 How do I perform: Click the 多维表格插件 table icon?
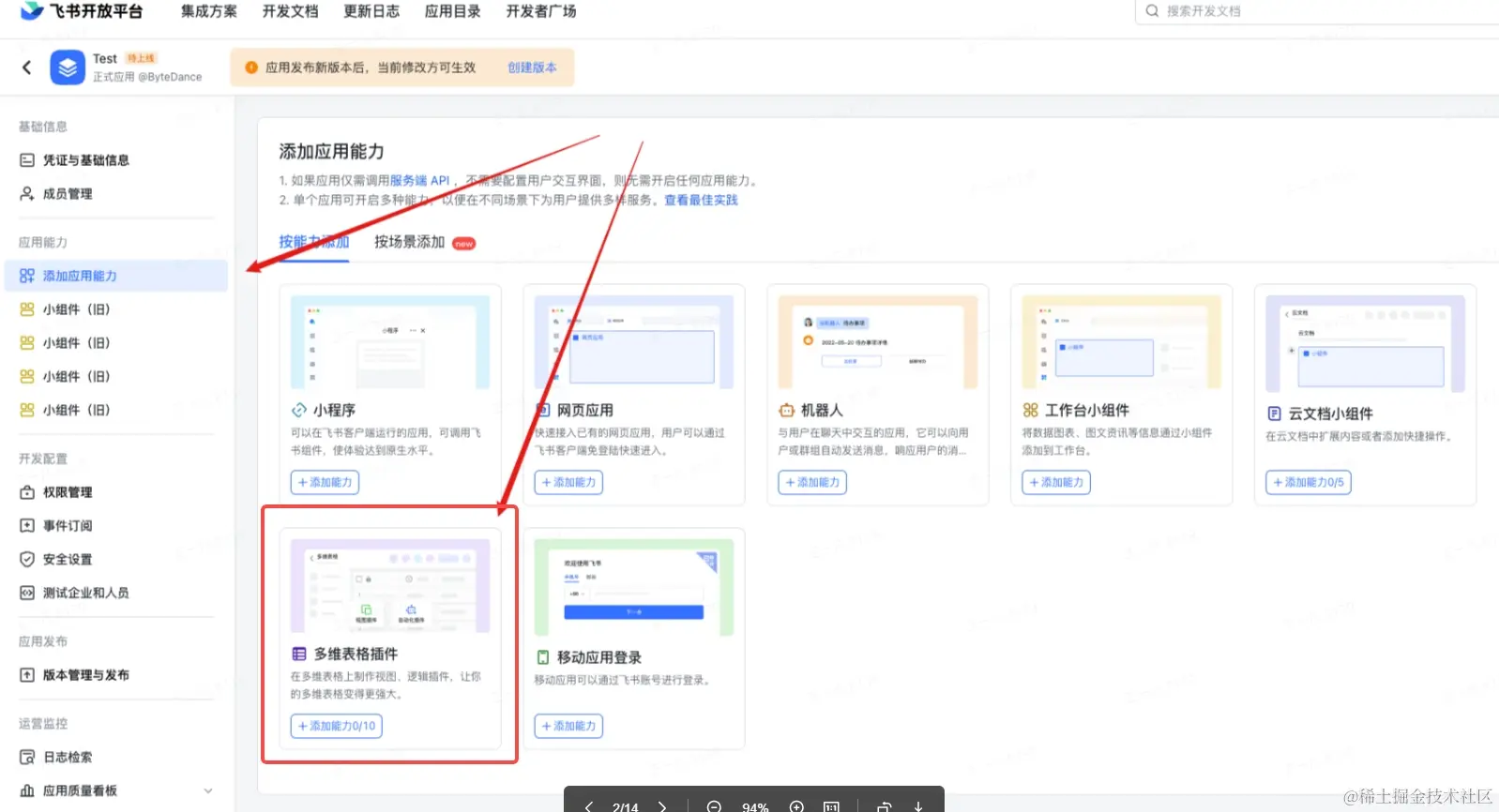[x=299, y=654]
